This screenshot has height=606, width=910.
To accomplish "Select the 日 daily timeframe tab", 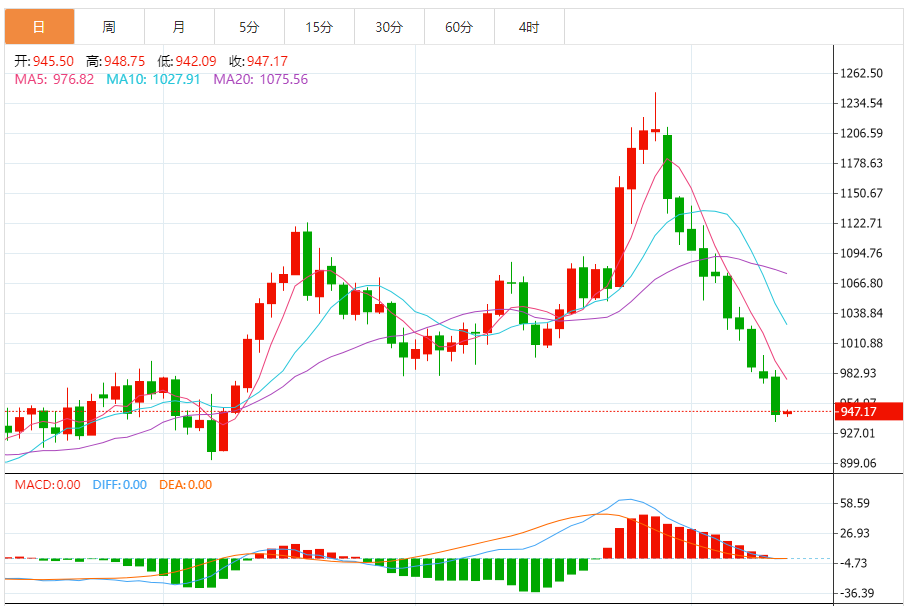I will (39, 27).
